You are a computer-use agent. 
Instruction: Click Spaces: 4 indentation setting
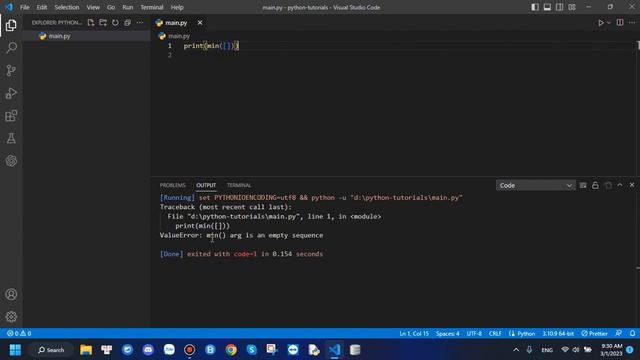click(x=447, y=333)
